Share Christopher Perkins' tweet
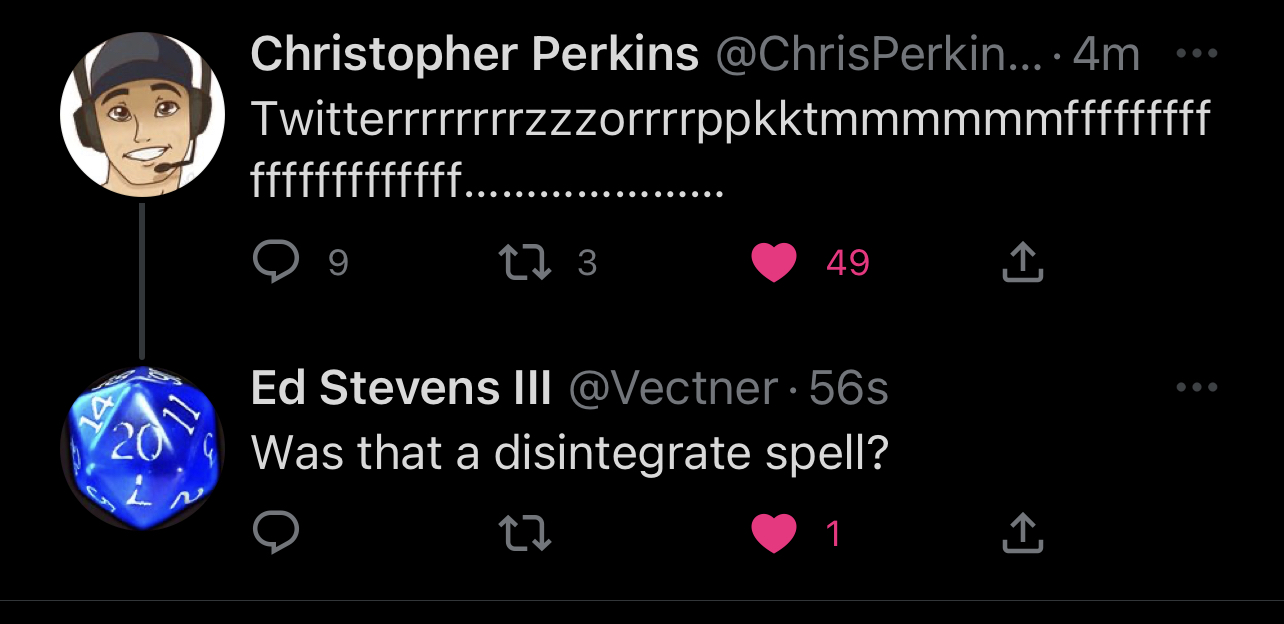This screenshot has width=1284, height=624. pyautogui.click(x=1022, y=262)
